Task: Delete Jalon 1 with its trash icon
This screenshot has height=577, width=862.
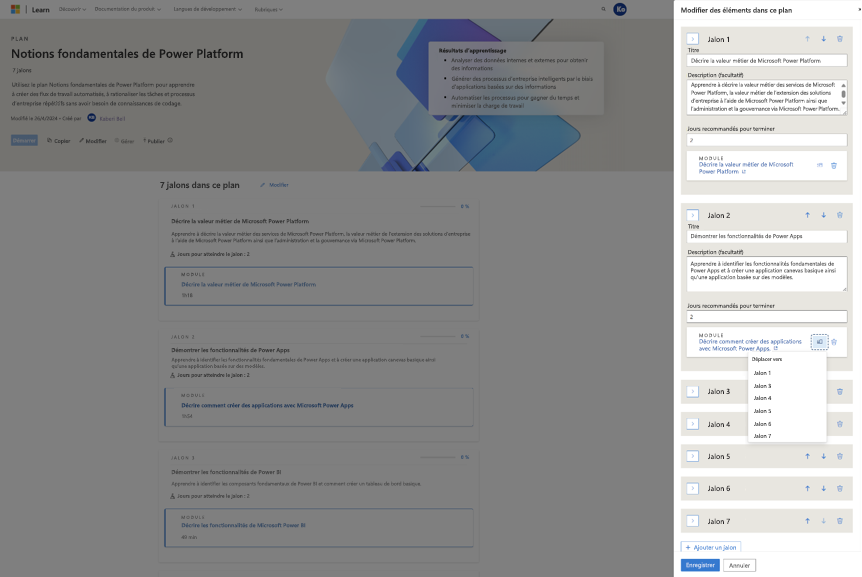Action: pyautogui.click(x=839, y=39)
